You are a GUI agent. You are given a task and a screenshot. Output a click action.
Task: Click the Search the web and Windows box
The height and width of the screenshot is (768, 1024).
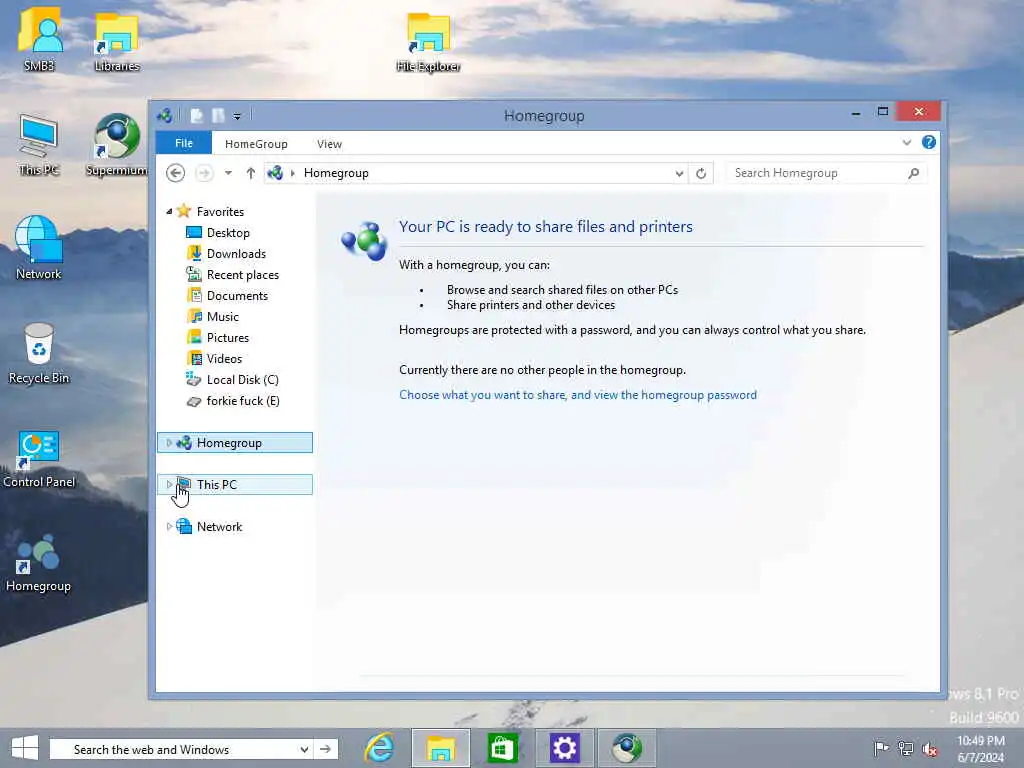(173, 749)
